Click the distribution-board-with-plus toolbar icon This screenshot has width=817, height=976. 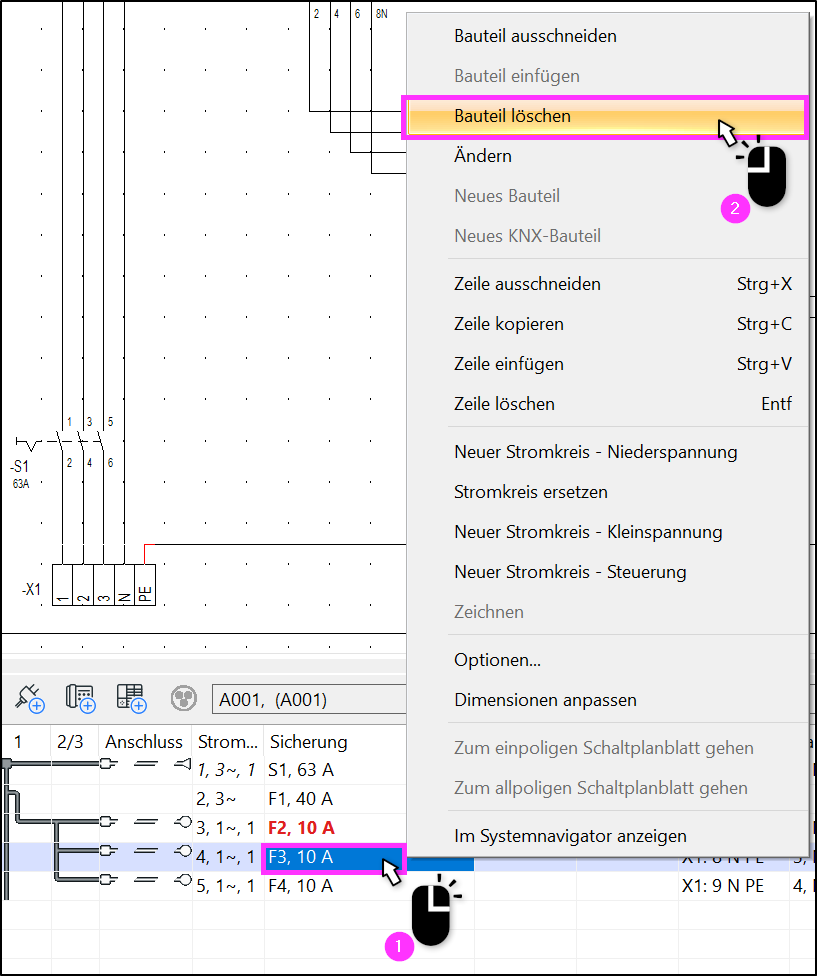[131, 698]
